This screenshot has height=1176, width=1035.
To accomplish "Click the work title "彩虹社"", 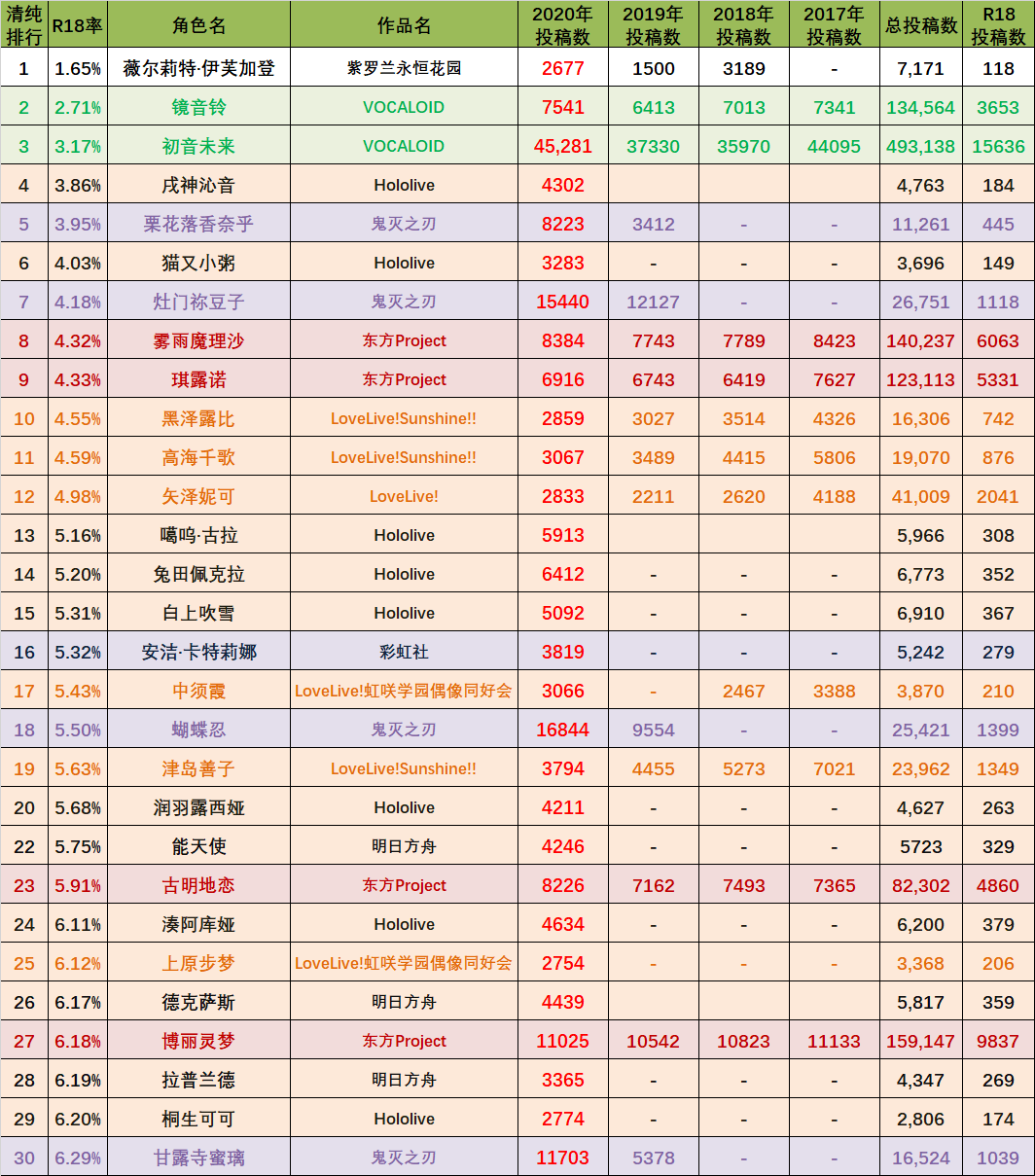I will click(x=404, y=652).
